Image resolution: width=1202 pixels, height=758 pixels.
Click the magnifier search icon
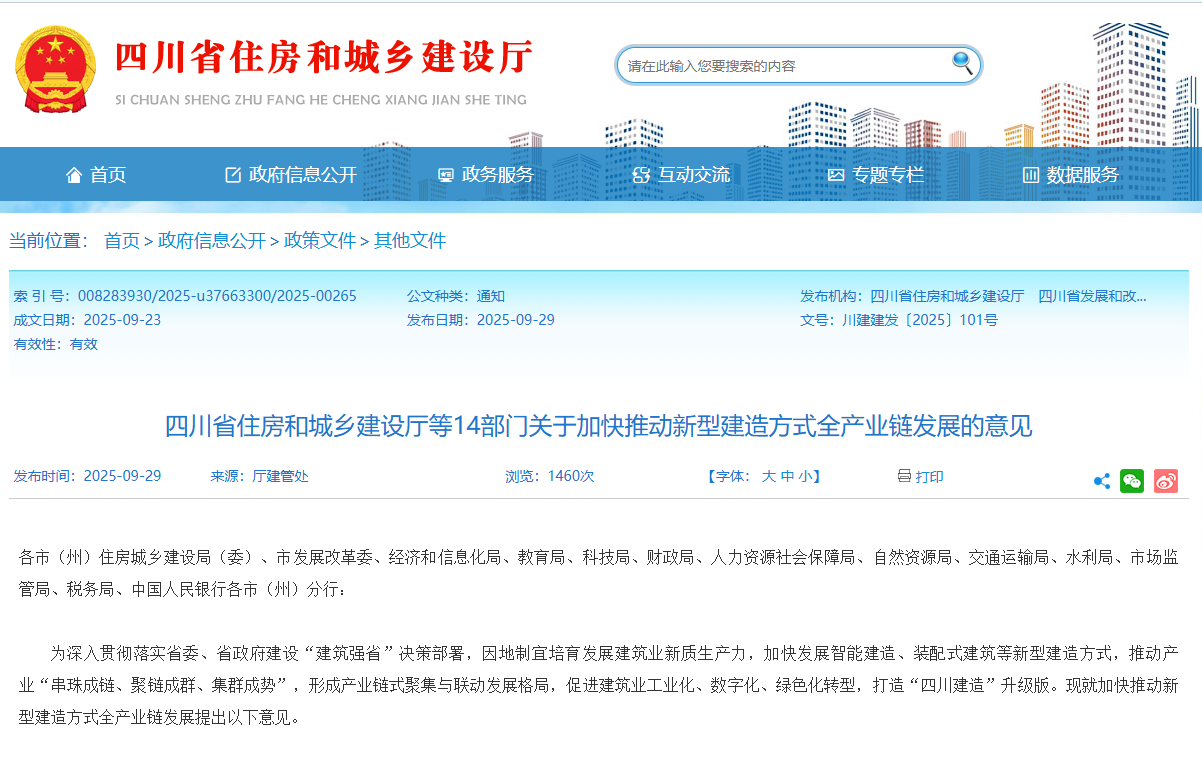pos(961,64)
